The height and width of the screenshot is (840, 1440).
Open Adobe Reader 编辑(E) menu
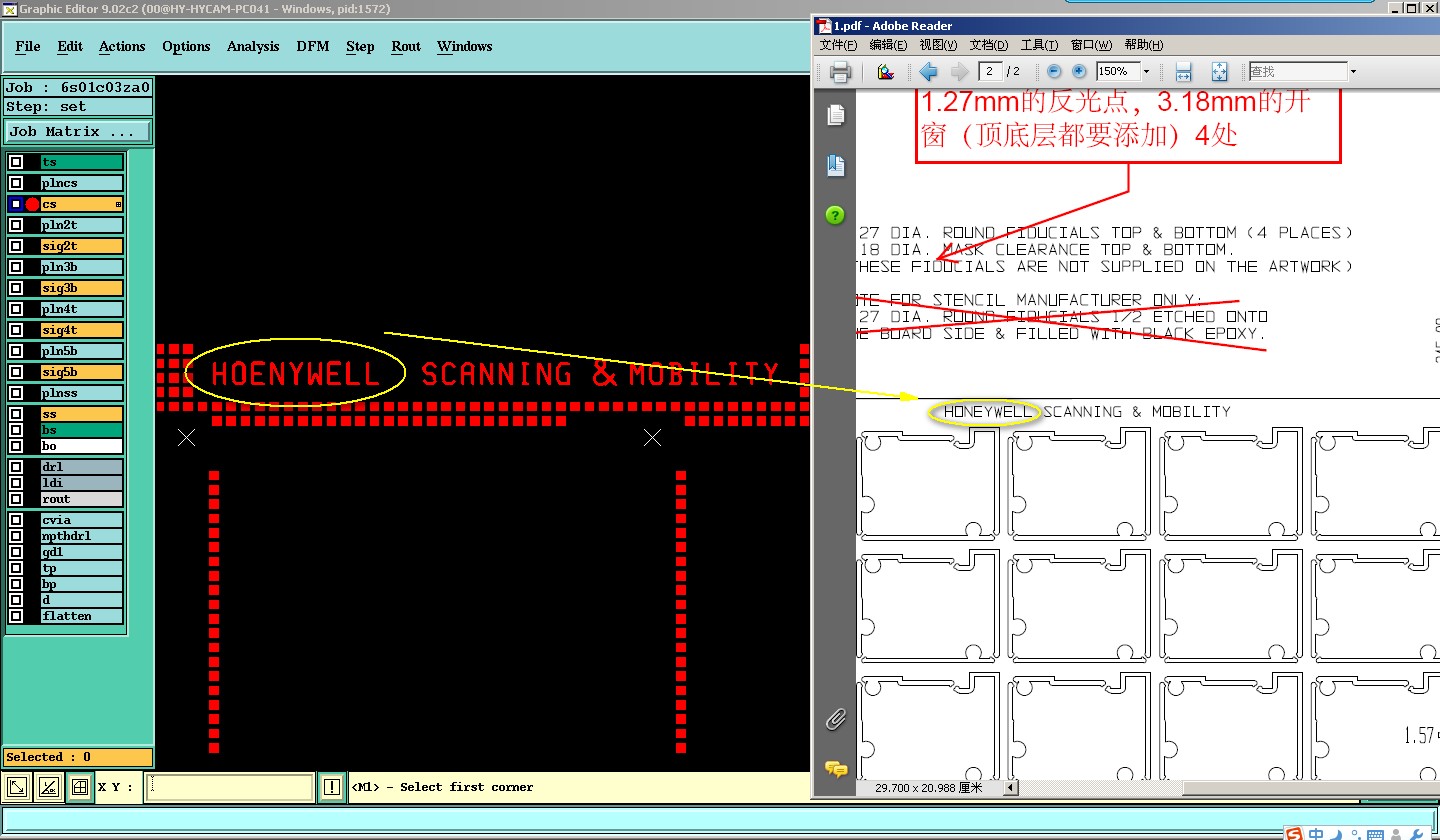888,45
